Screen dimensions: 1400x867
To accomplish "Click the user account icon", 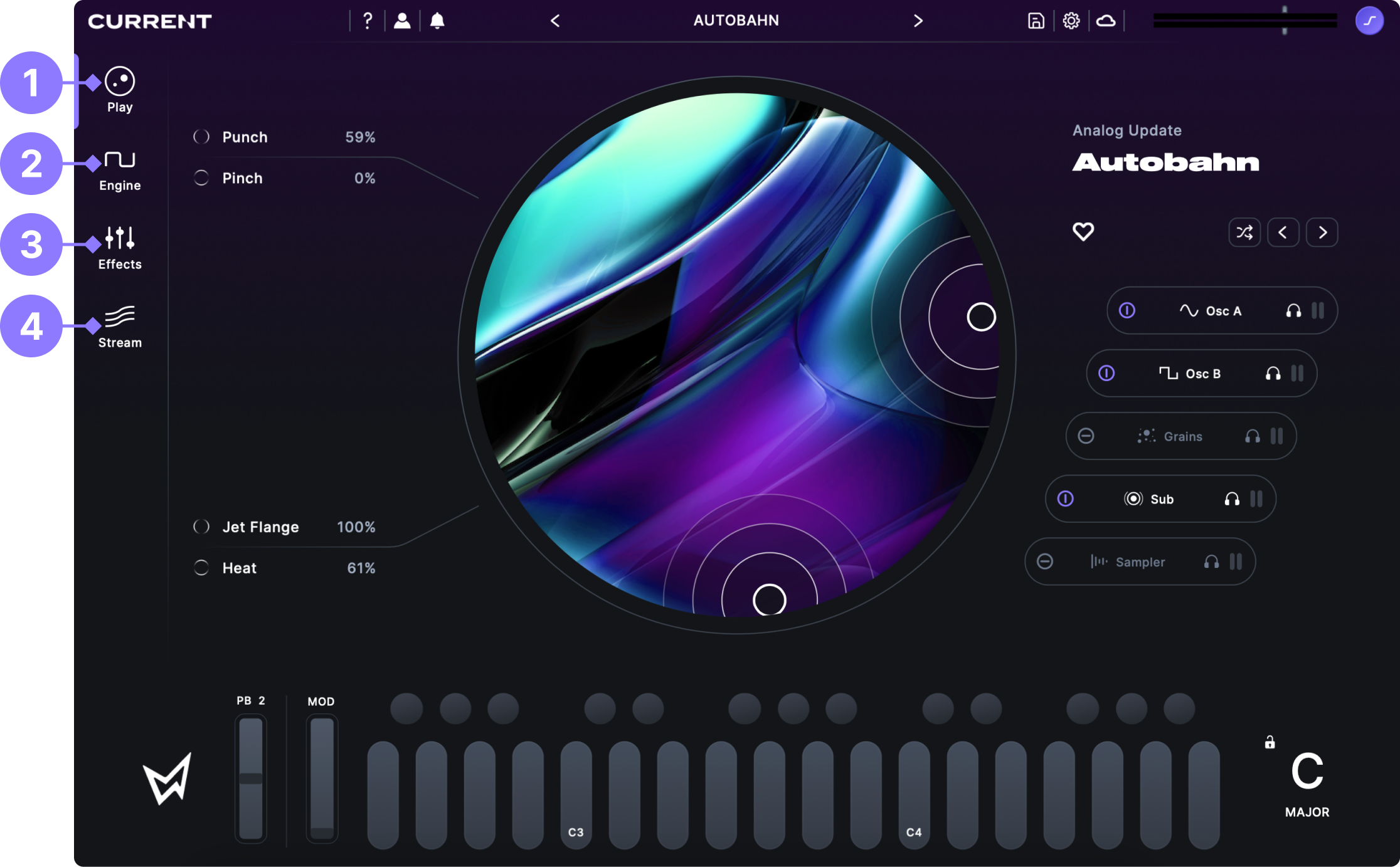I will 402,21.
